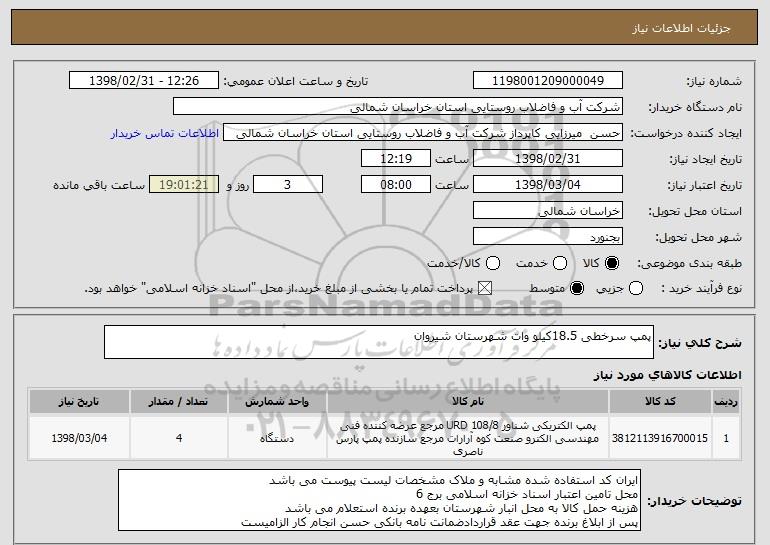
Task: Click product code 3812113916700015 cell
Action: [x=660, y=438]
